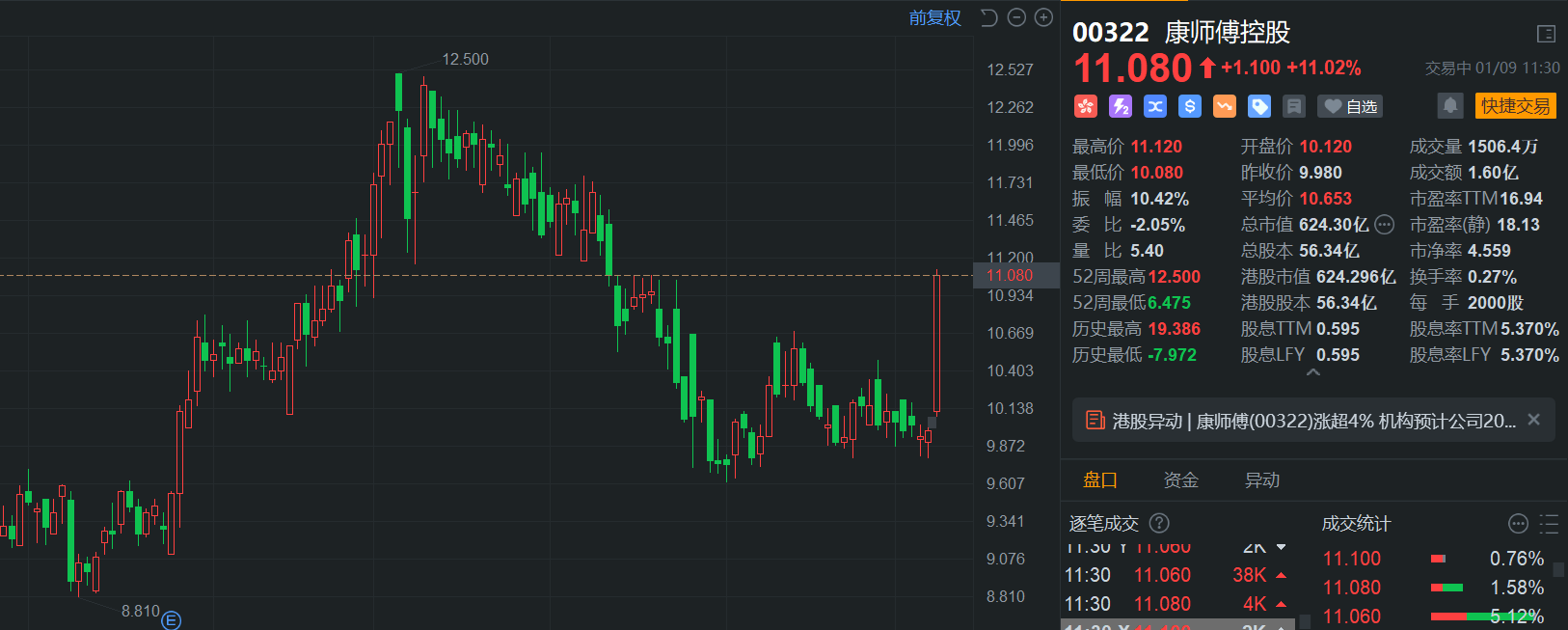Zoom out the K-line chart
Viewport: 1568px width, 630px height.
click(1016, 17)
